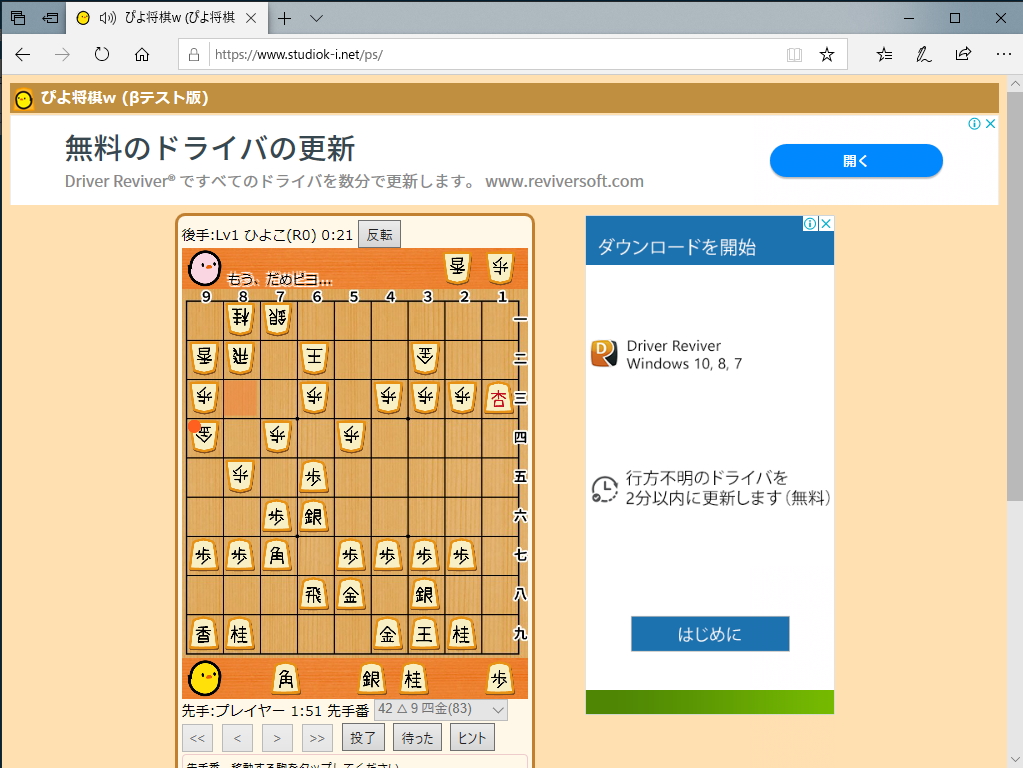Select the player's king (王) piece
The image size is (1023, 768).
coord(424,634)
